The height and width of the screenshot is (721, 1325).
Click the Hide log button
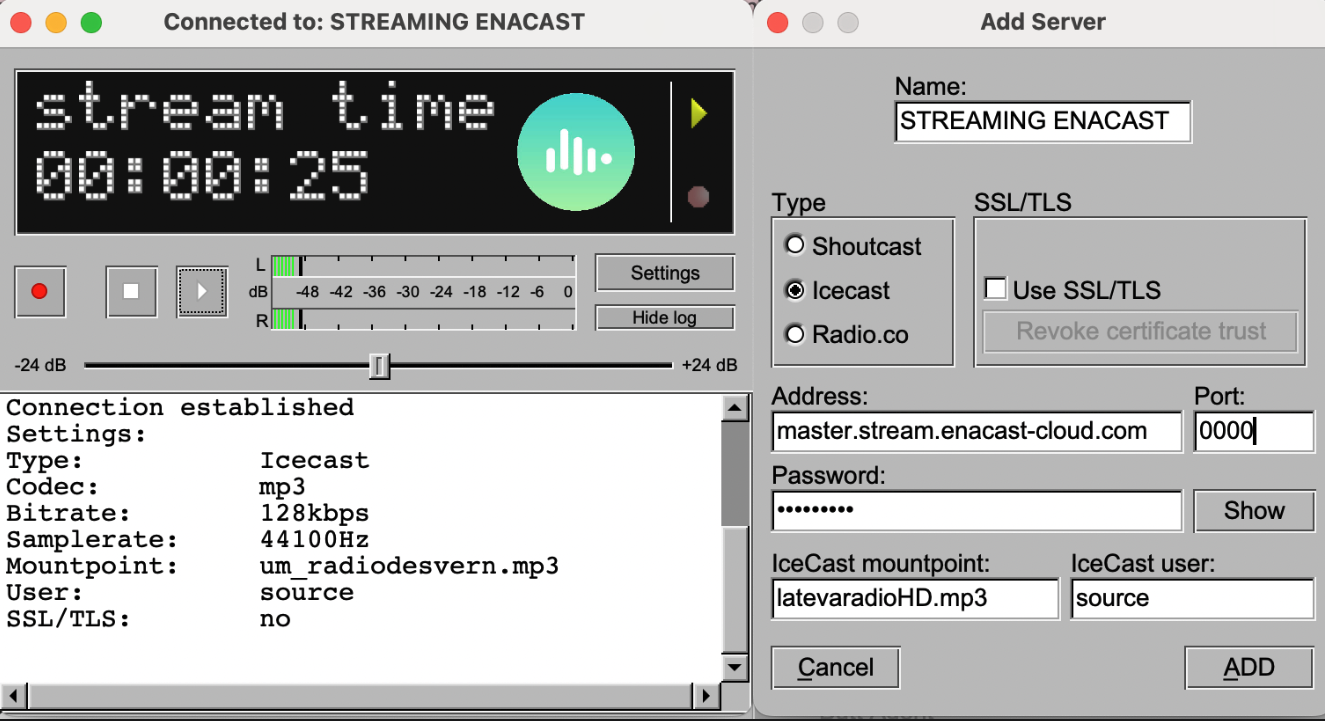(665, 318)
